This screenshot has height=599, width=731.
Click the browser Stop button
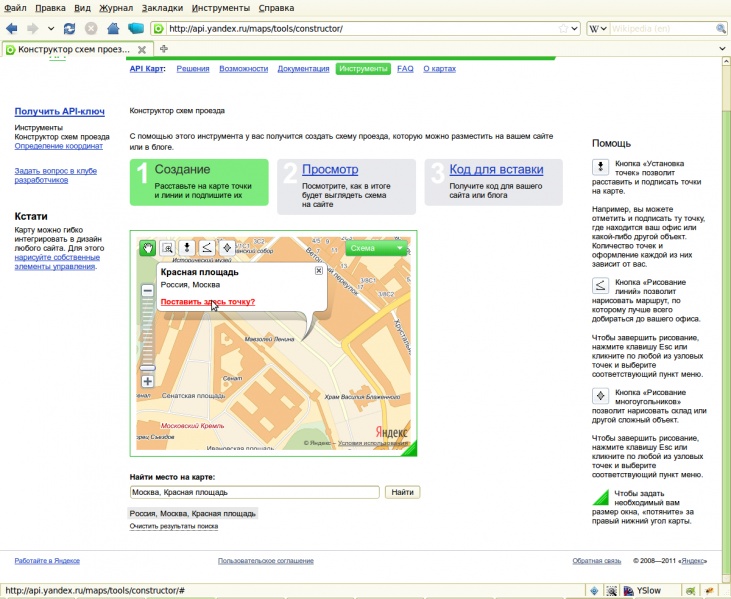(x=91, y=28)
